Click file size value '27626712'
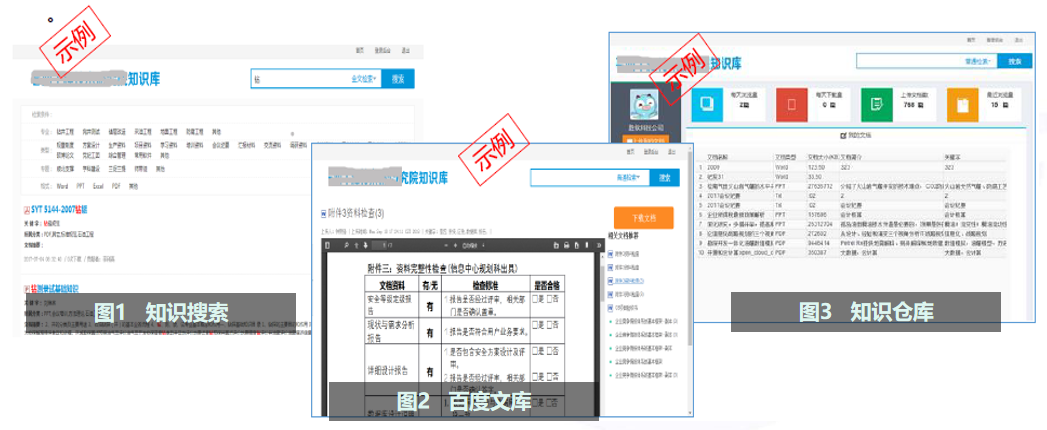 (x=822, y=188)
